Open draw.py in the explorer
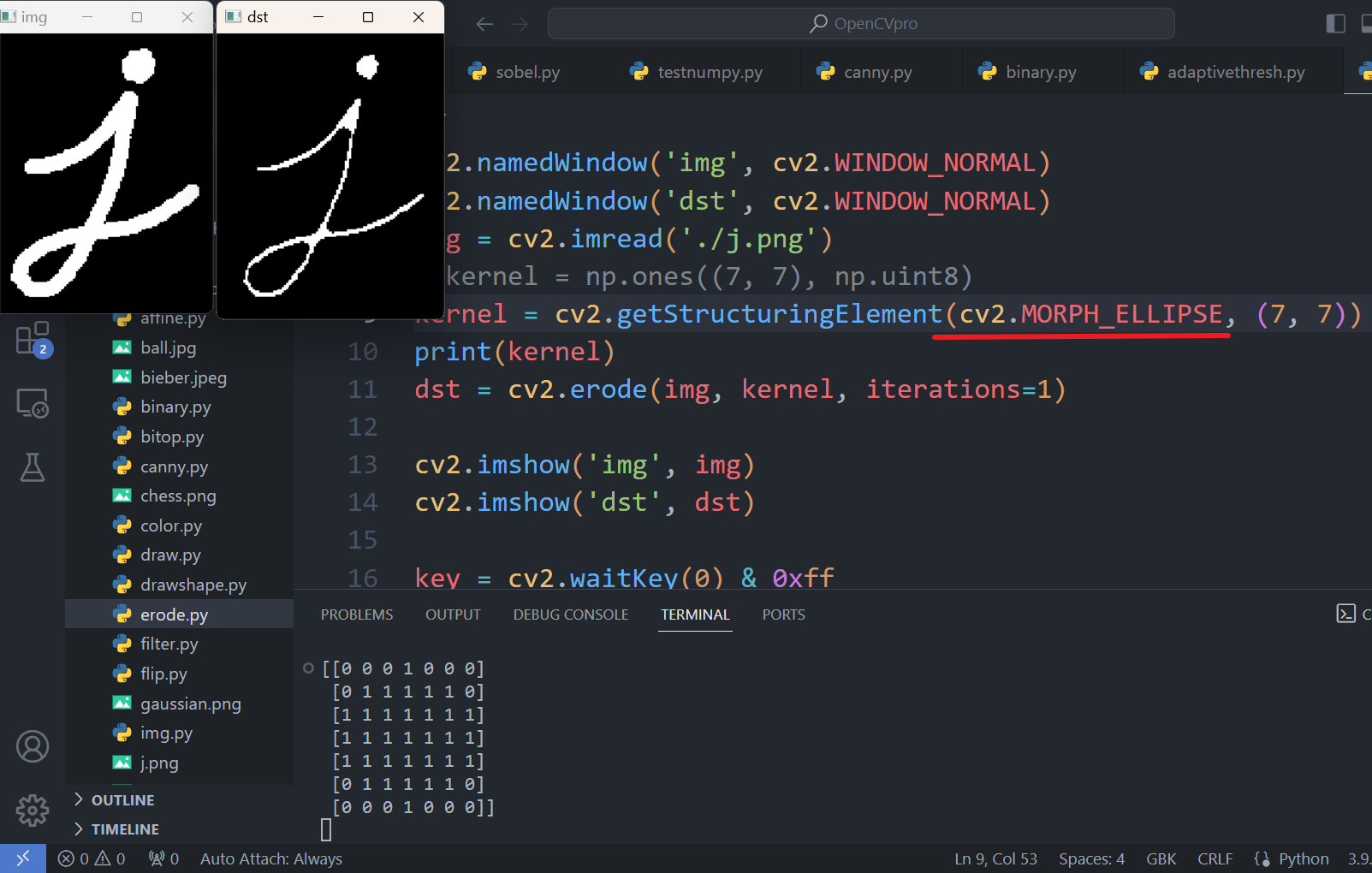 click(x=180, y=555)
